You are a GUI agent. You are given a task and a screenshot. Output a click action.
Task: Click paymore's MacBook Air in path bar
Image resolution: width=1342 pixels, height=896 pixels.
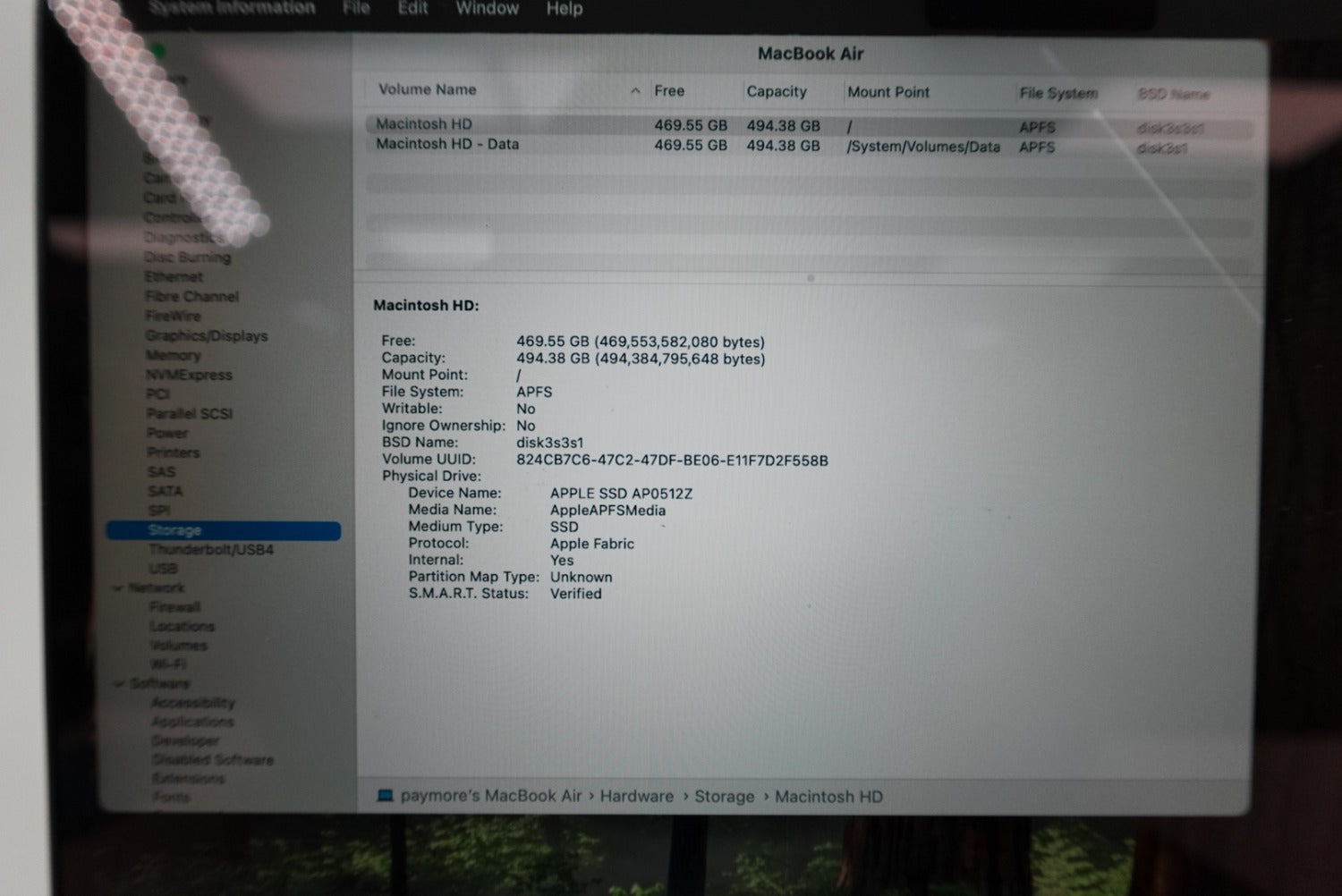(490, 796)
